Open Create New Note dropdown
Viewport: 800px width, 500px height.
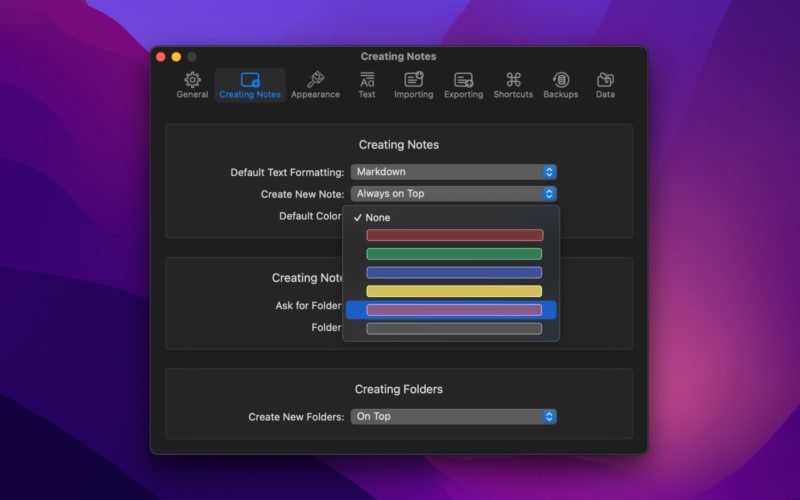454,194
